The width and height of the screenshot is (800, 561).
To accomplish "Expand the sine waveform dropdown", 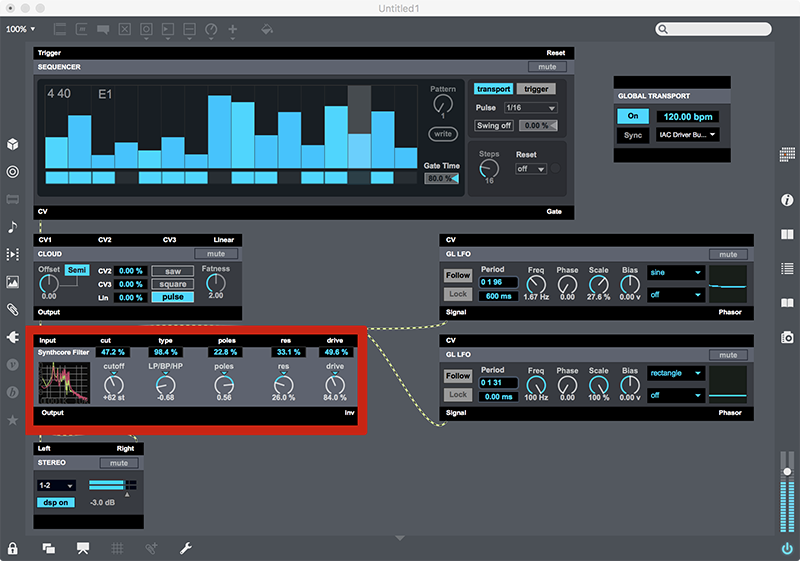I will coord(675,272).
